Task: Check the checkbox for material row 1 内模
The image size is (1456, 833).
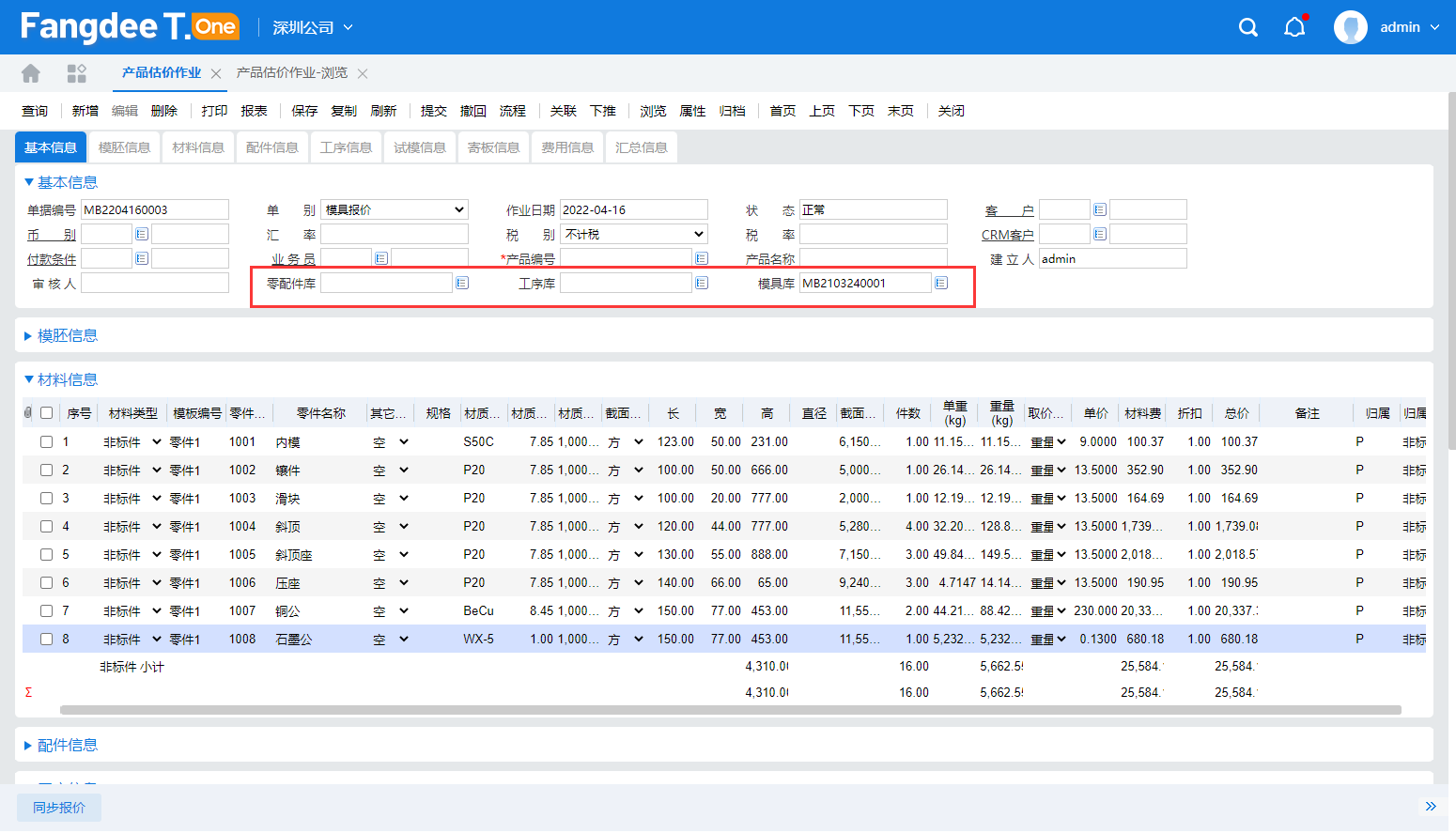Action: (x=46, y=441)
